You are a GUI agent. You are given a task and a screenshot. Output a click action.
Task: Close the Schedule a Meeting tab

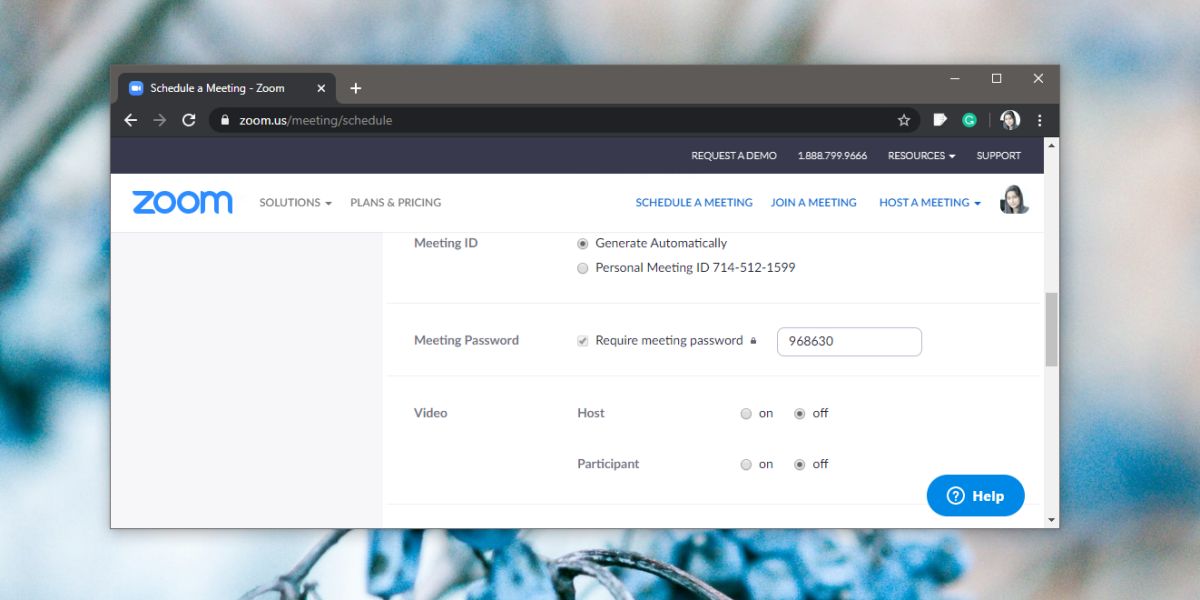[321, 88]
